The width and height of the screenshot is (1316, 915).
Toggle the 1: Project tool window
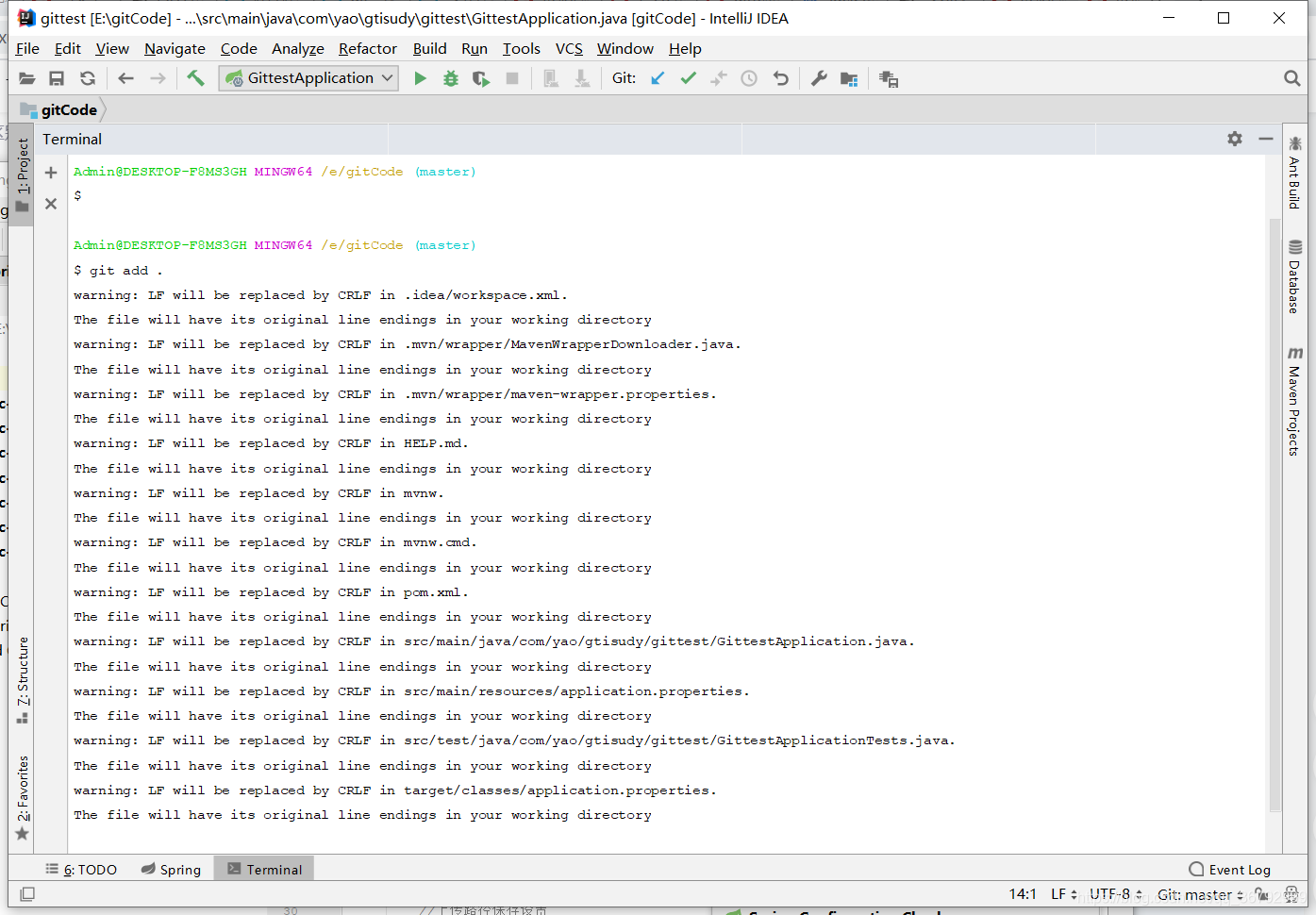[x=23, y=175]
